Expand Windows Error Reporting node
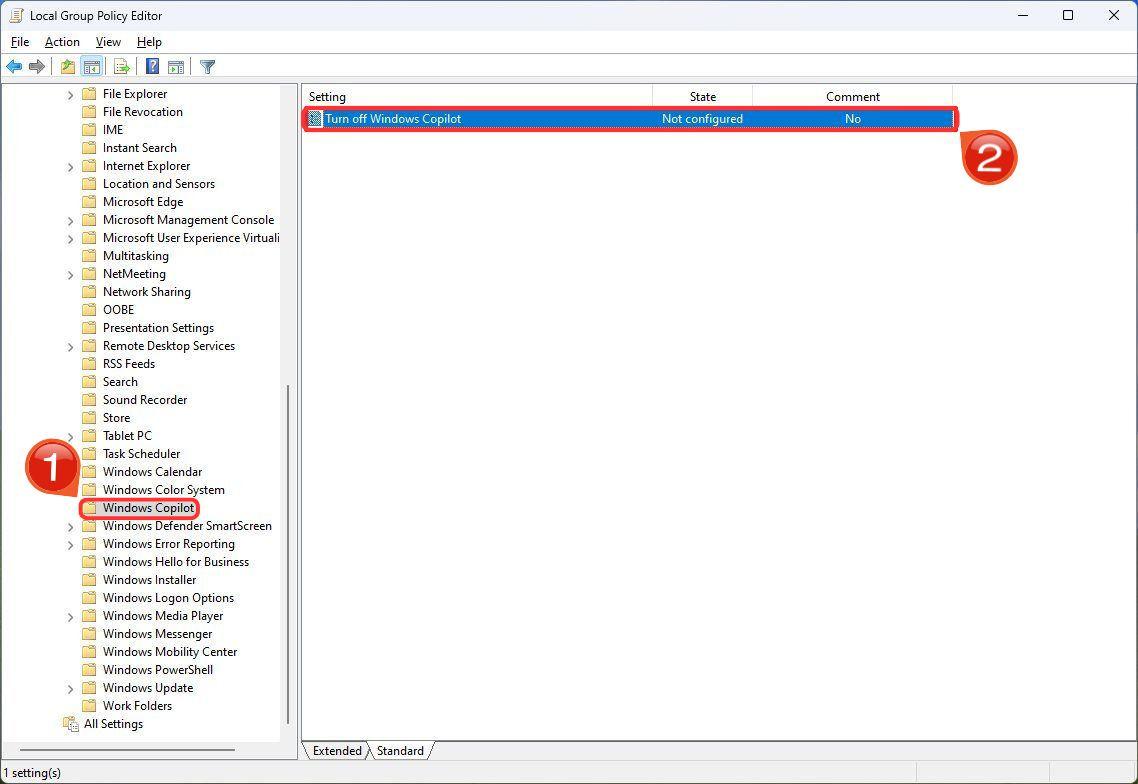1138x784 pixels. pos(70,544)
